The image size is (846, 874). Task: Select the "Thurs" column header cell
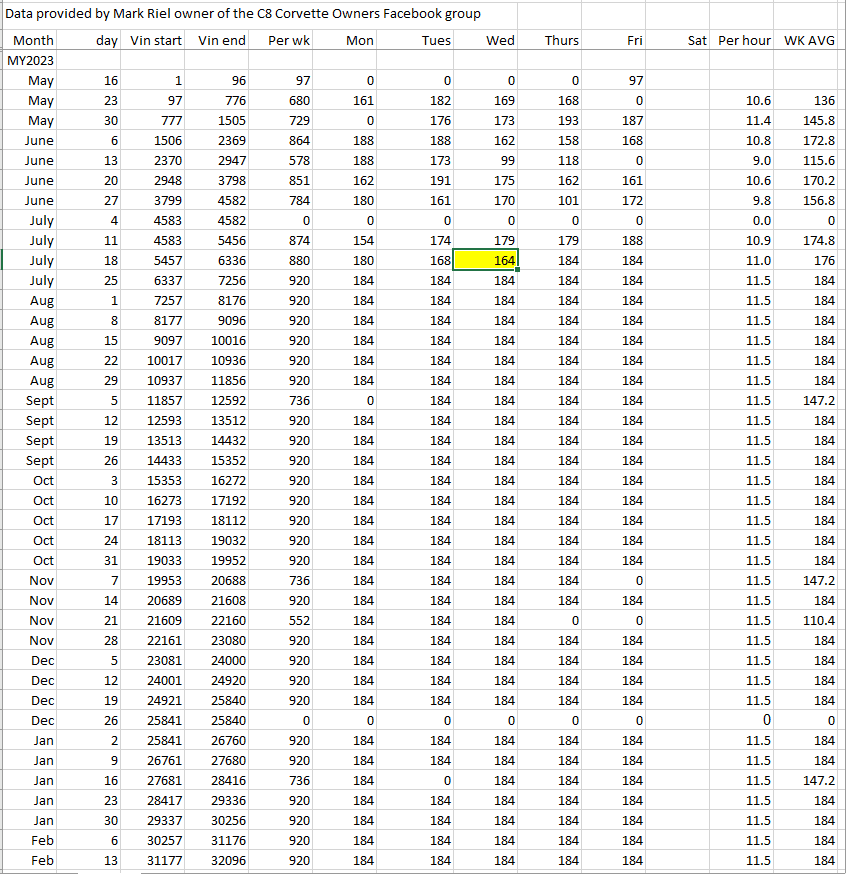point(551,41)
